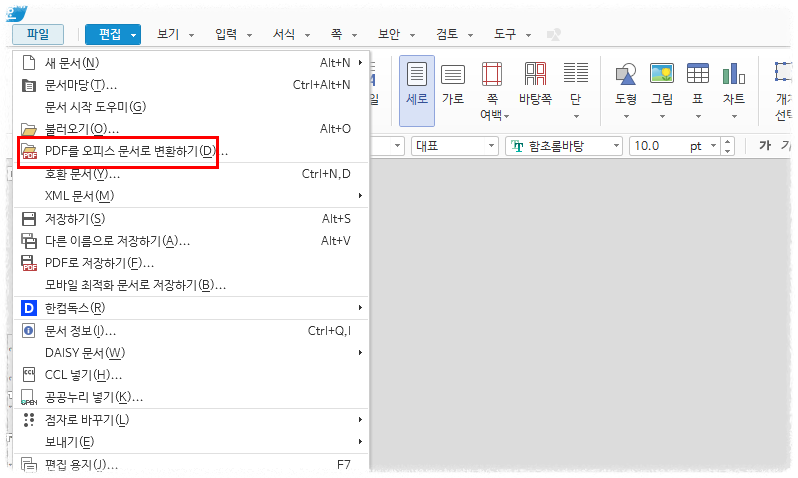Screen dimensions: 798x478
Task: Expand the 편집 dropdown arrow
Action: point(133,35)
